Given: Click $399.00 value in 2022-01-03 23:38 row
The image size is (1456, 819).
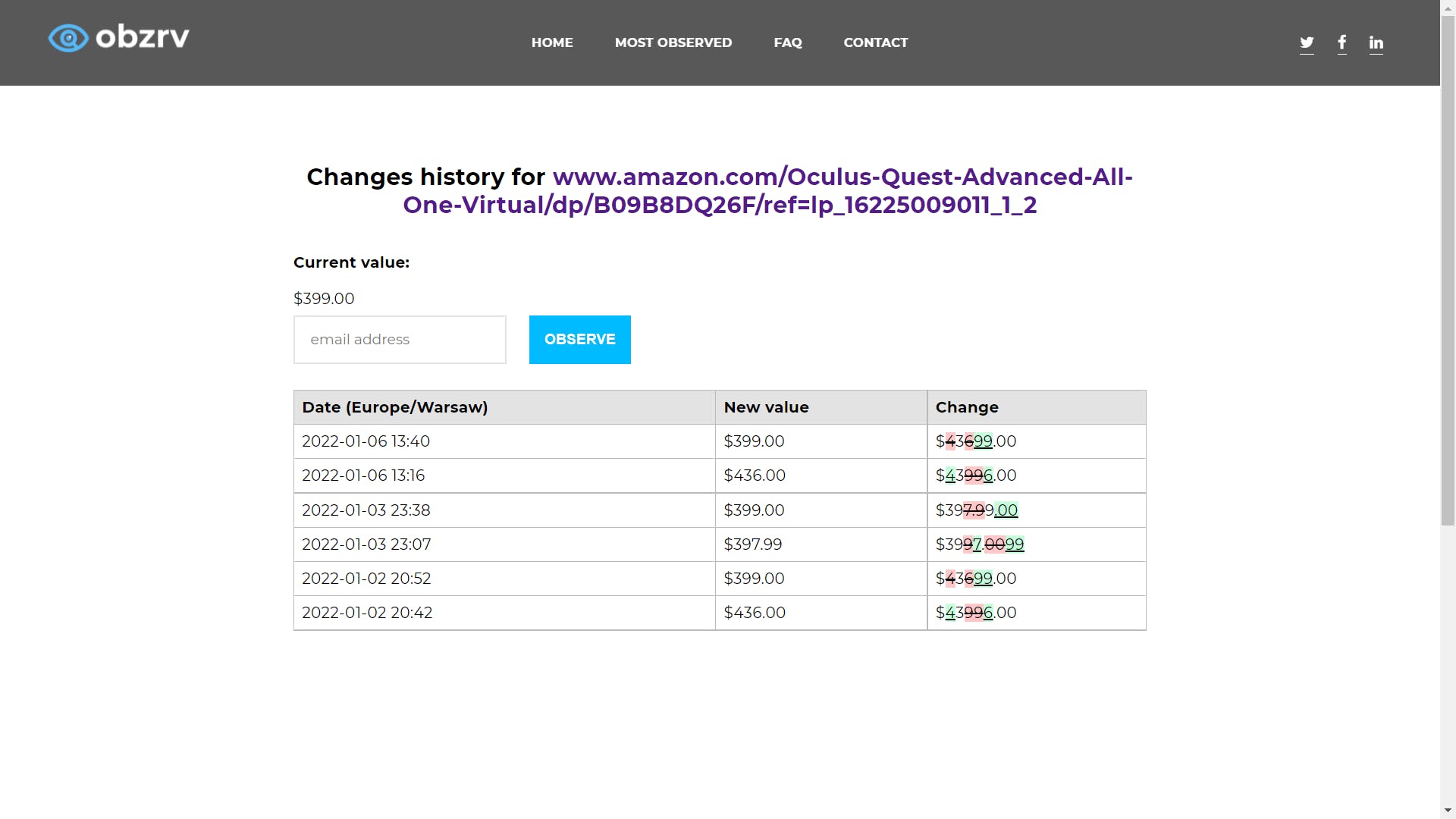Looking at the screenshot, I should coord(821,510).
